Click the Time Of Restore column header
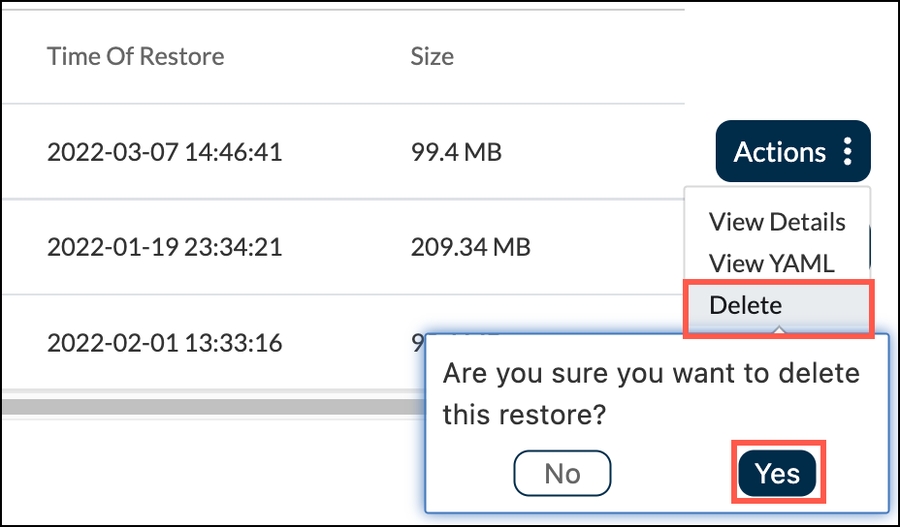The height and width of the screenshot is (527, 900). [135, 56]
